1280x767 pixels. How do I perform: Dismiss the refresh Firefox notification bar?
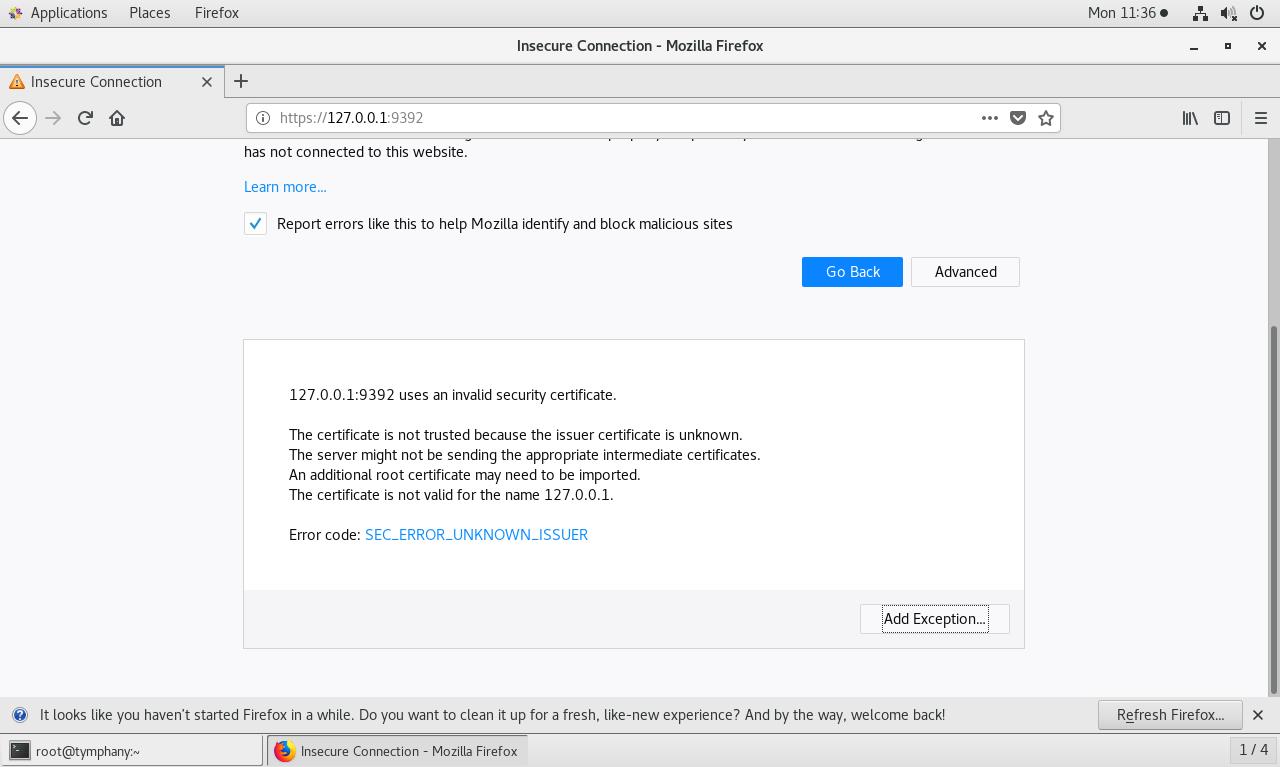click(1258, 715)
